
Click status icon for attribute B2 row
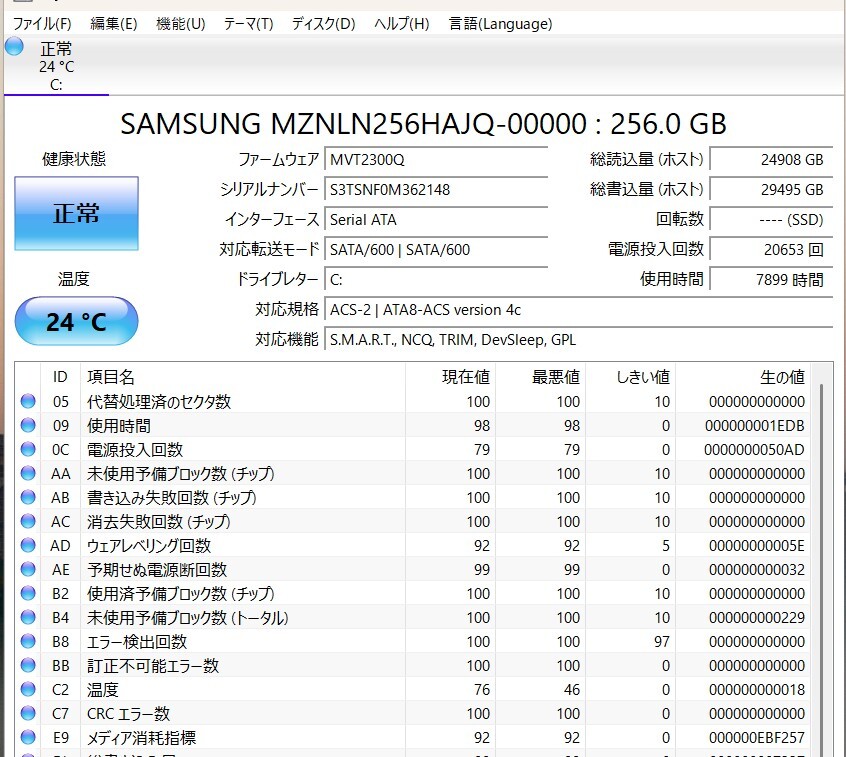pos(28,593)
